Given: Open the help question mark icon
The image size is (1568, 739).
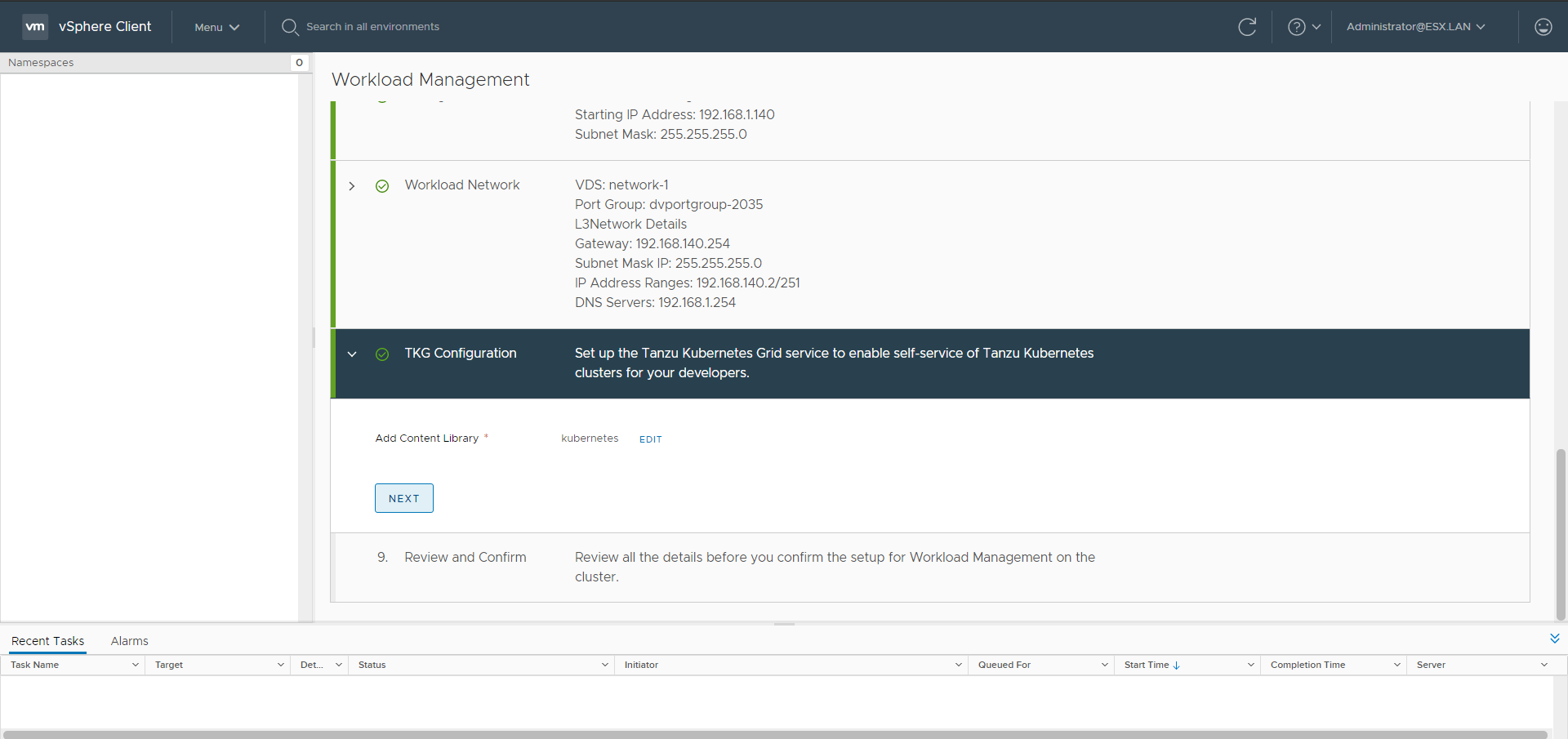Looking at the screenshot, I should click(x=1296, y=27).
